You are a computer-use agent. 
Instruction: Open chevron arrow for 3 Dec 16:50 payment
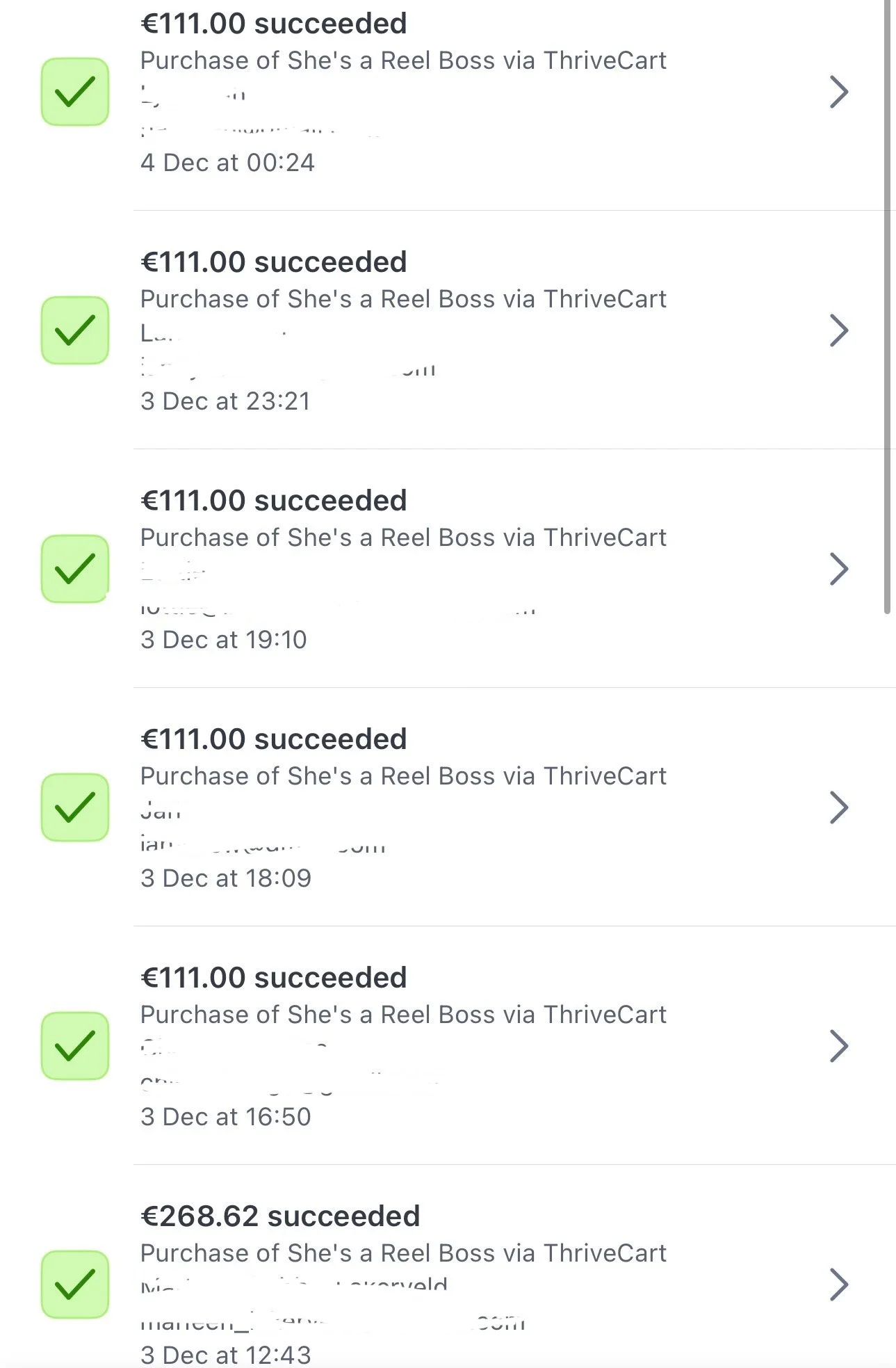coord(839,1046)
